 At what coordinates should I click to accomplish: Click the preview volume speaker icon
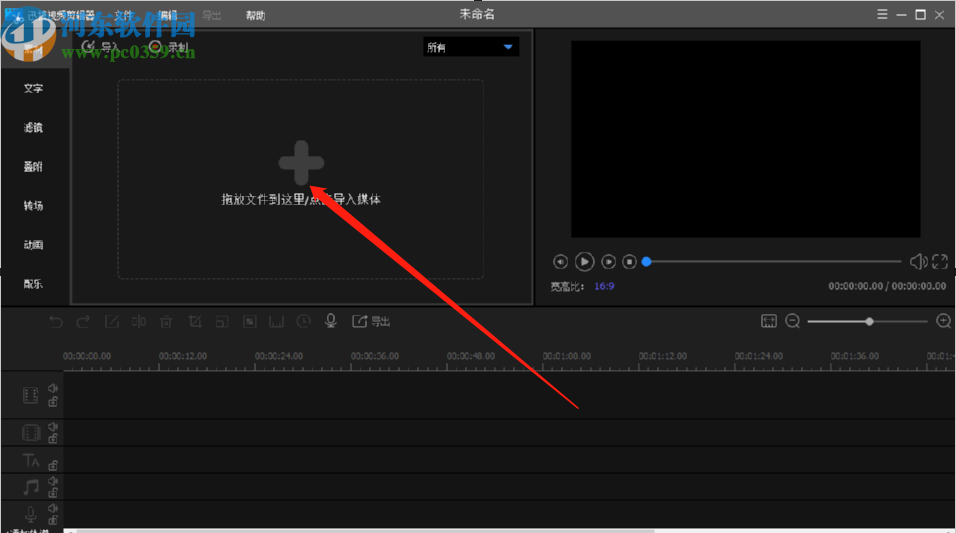pyautogui.click(x=918, y=262)
